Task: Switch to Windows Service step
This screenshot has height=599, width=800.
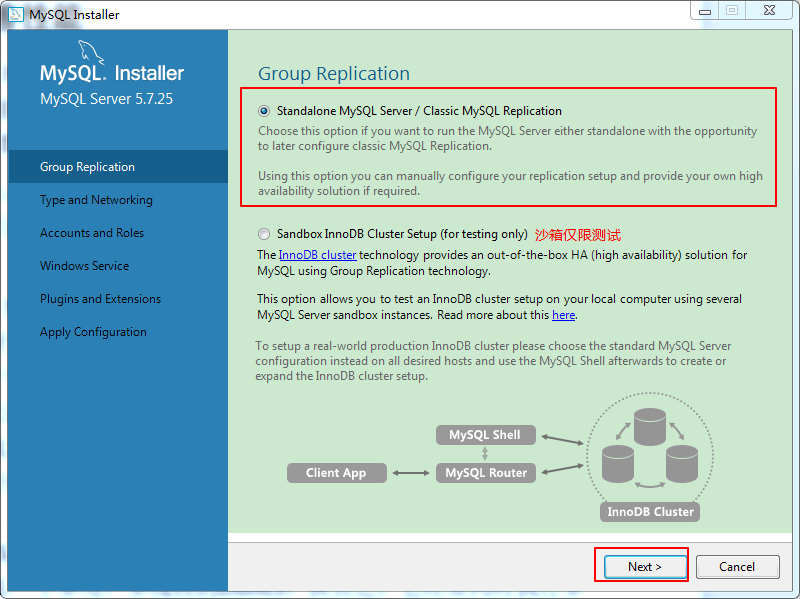Action: pyautogui.click(x=85, y=266)
